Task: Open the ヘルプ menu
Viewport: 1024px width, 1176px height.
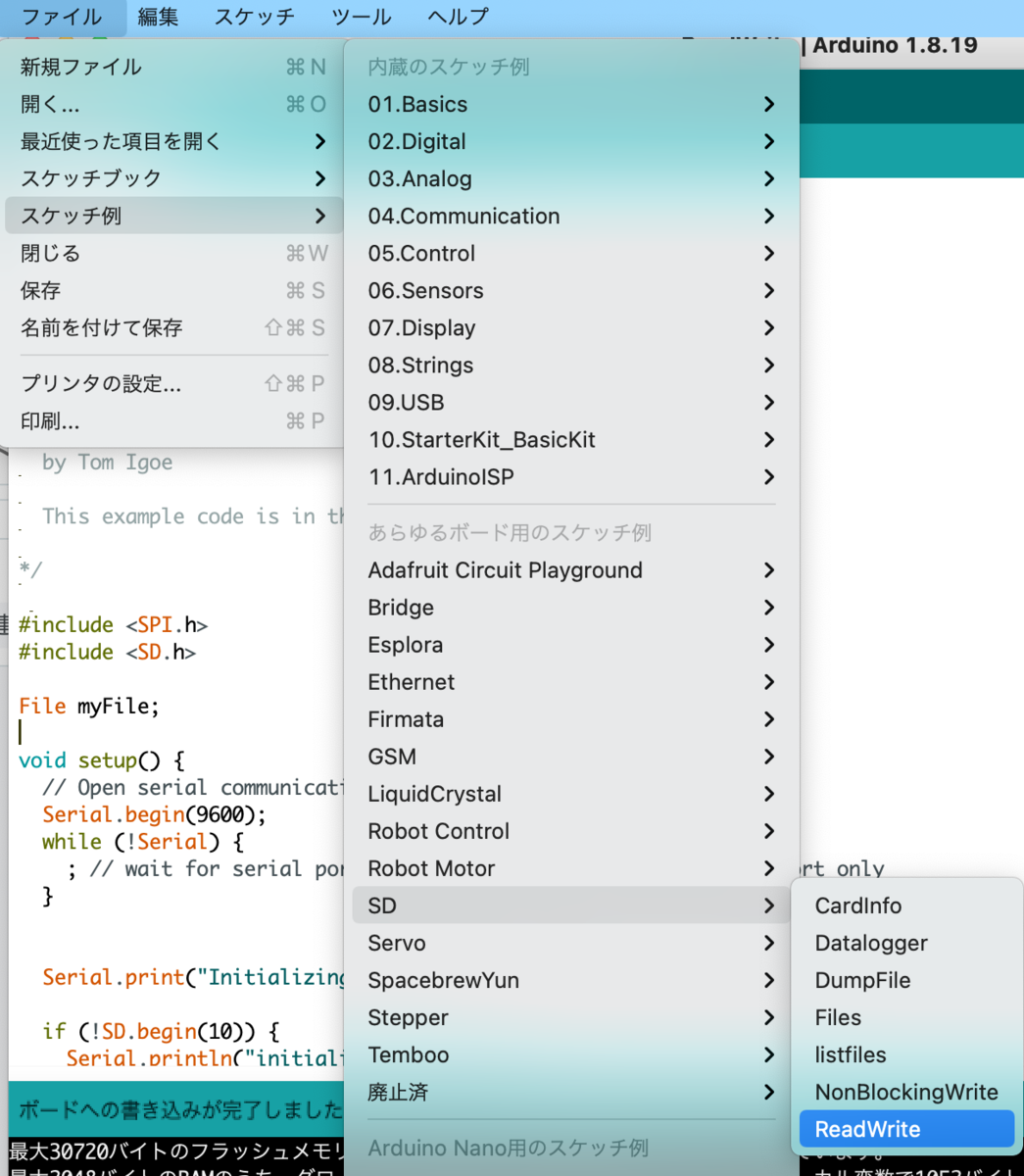Action: [458, 17]
